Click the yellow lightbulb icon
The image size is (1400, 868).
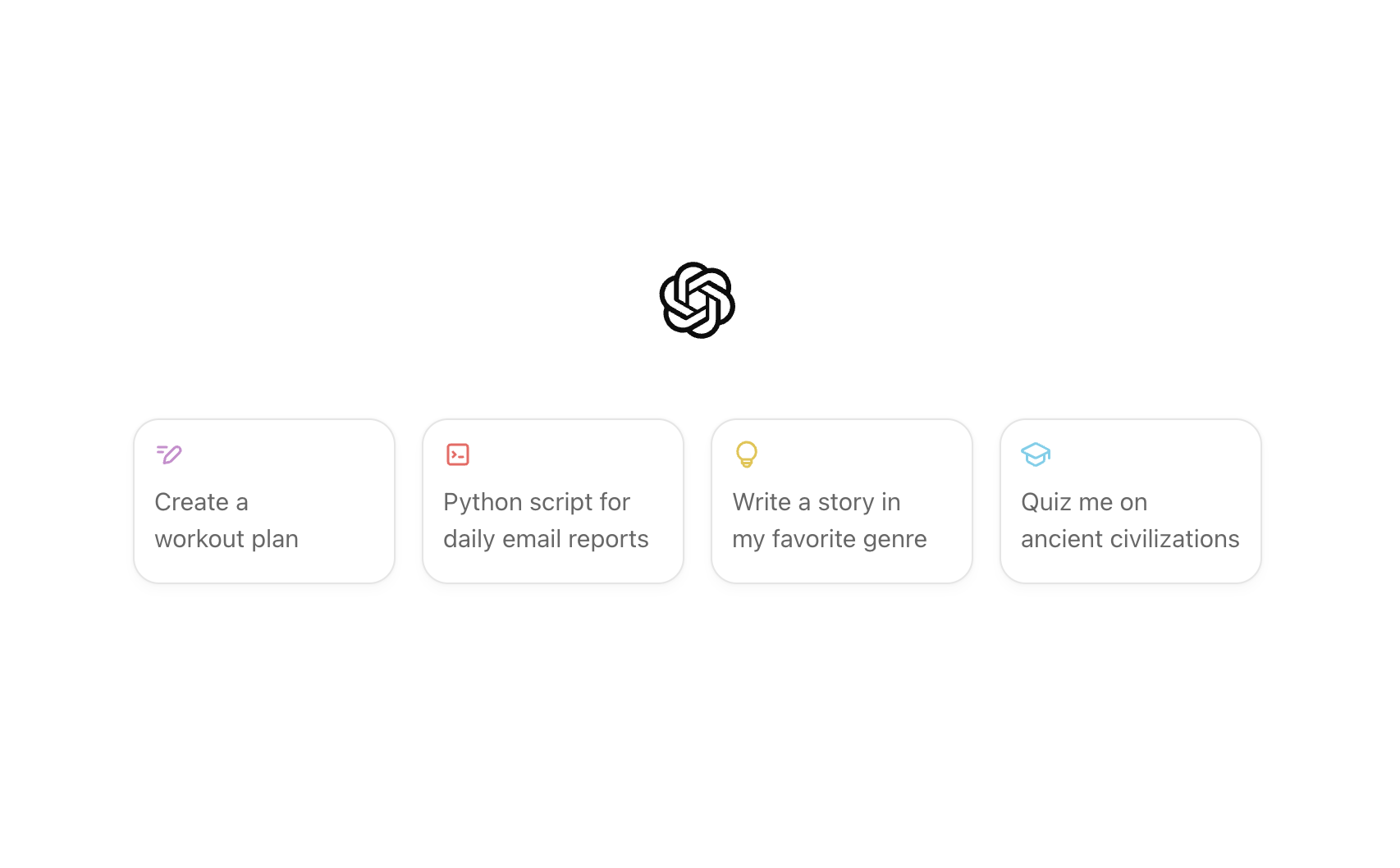[747, 454]
